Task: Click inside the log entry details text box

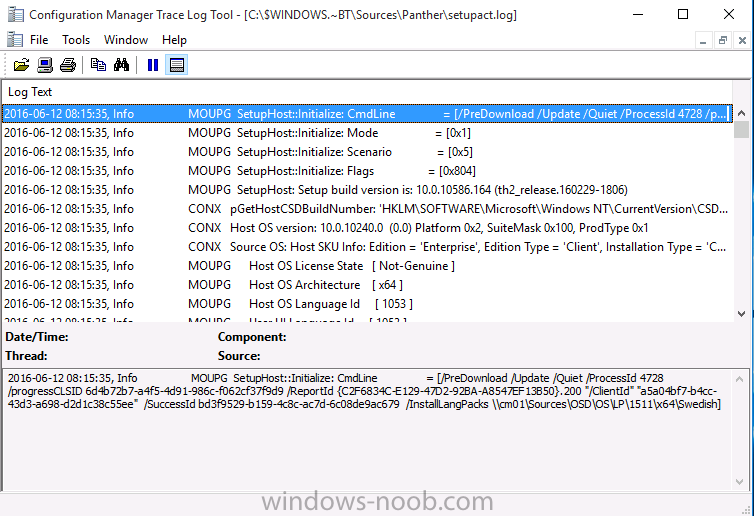Action: point(367,430)
